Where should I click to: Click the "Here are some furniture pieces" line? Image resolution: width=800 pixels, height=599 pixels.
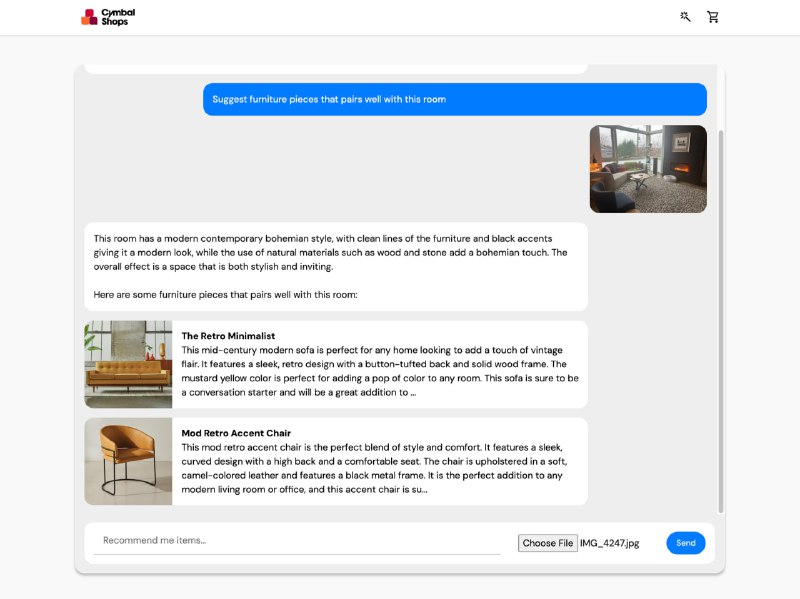[x=226, y=294]
